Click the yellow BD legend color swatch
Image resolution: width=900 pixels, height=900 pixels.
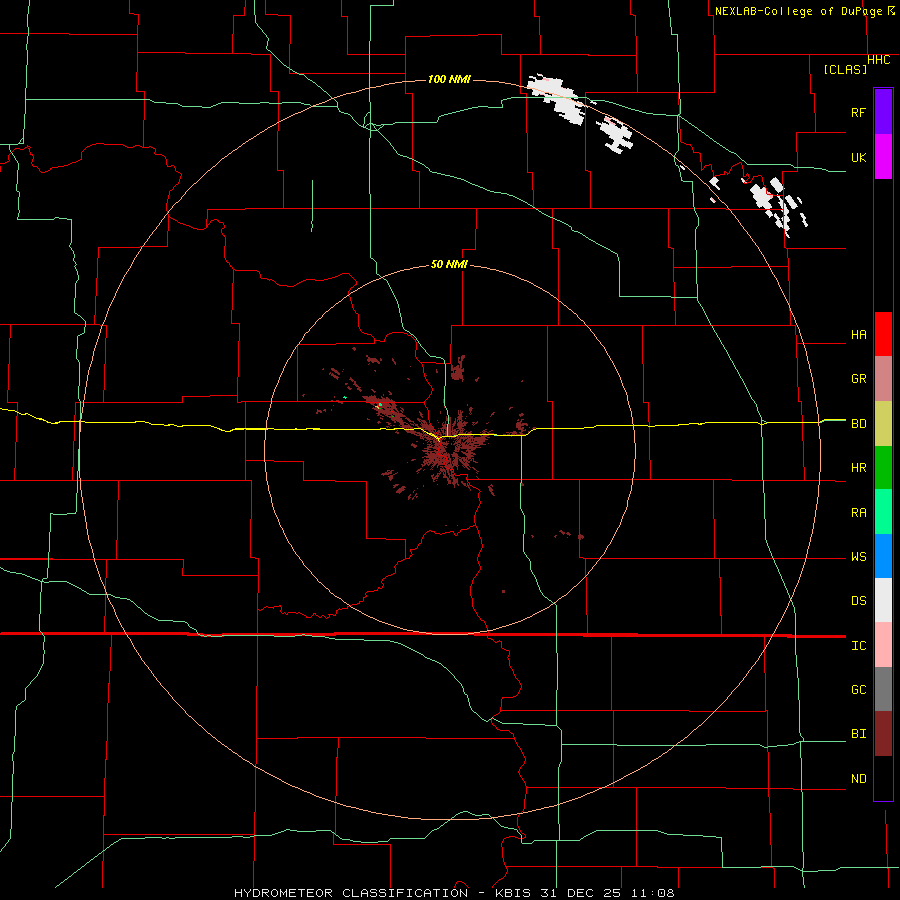[883, 424]
